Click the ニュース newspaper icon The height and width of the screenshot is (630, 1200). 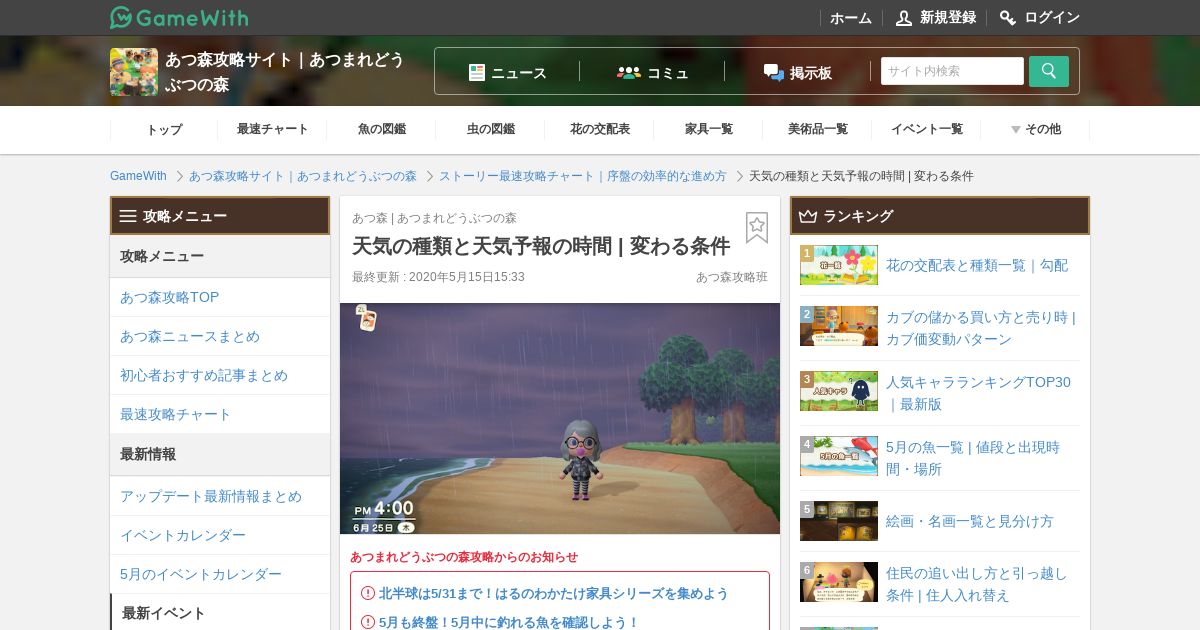coord(477,72)
